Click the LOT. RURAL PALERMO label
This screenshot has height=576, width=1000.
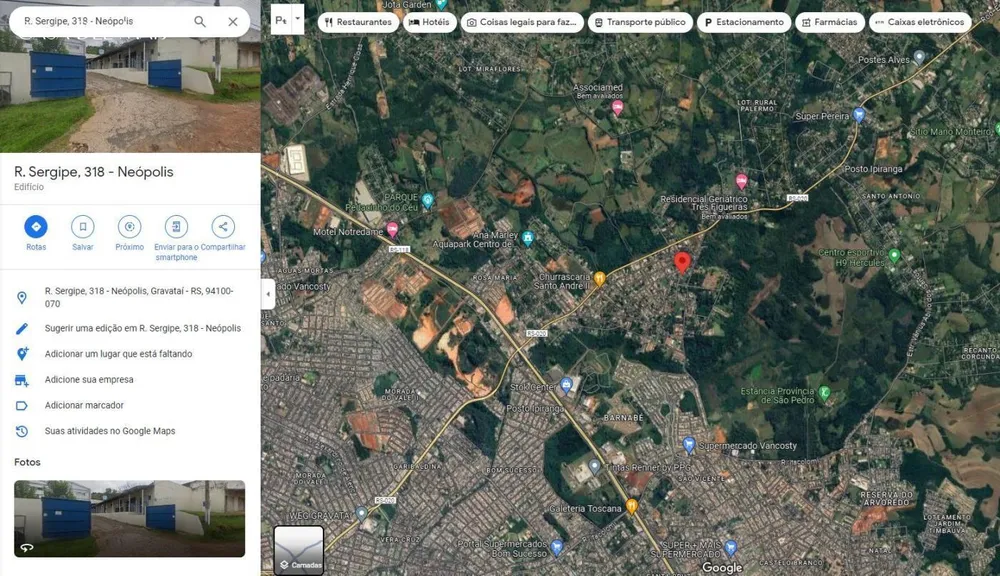757,105
